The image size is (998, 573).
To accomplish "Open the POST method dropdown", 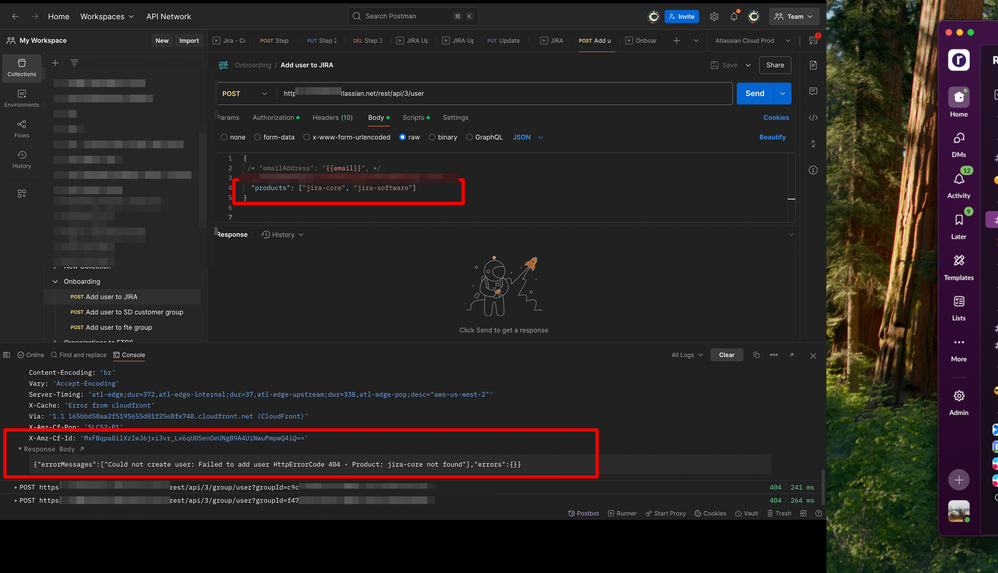I will (x=244, y=94).
